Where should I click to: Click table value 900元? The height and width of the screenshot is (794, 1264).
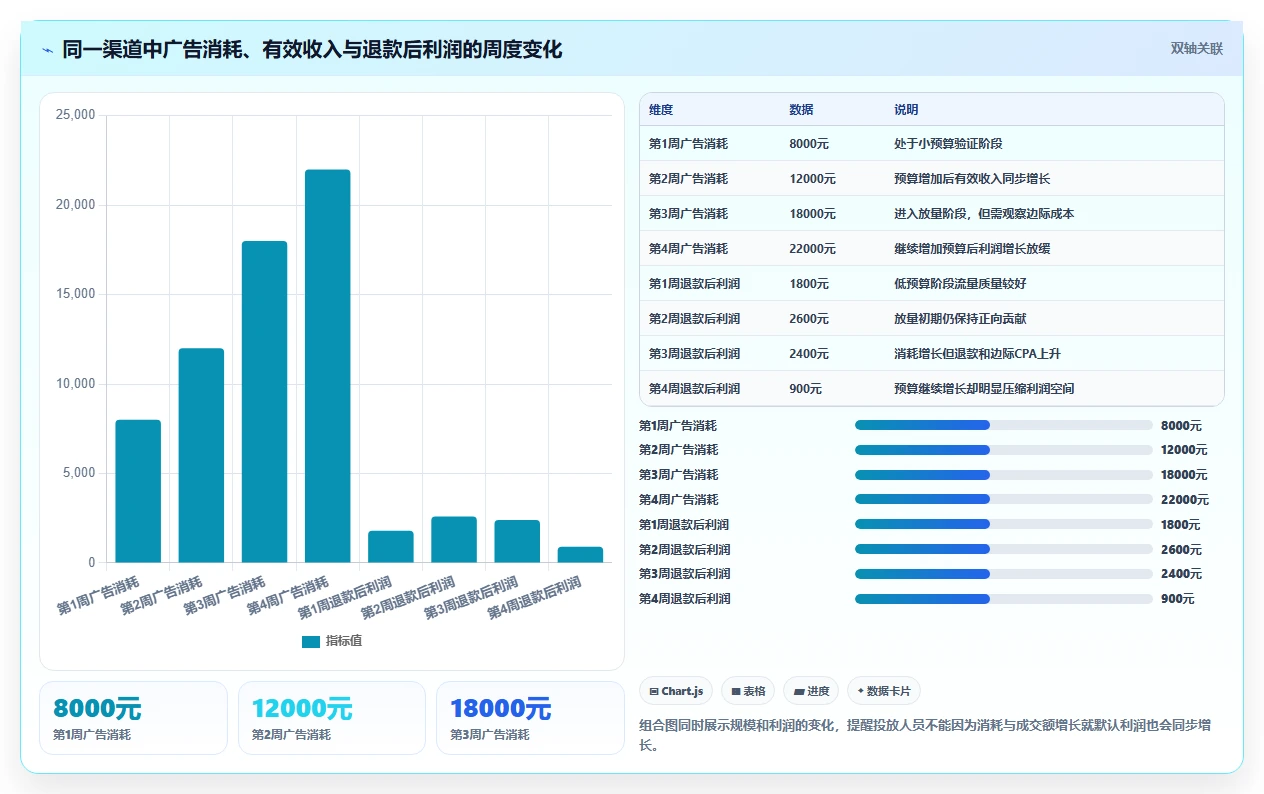pos(805,389)
